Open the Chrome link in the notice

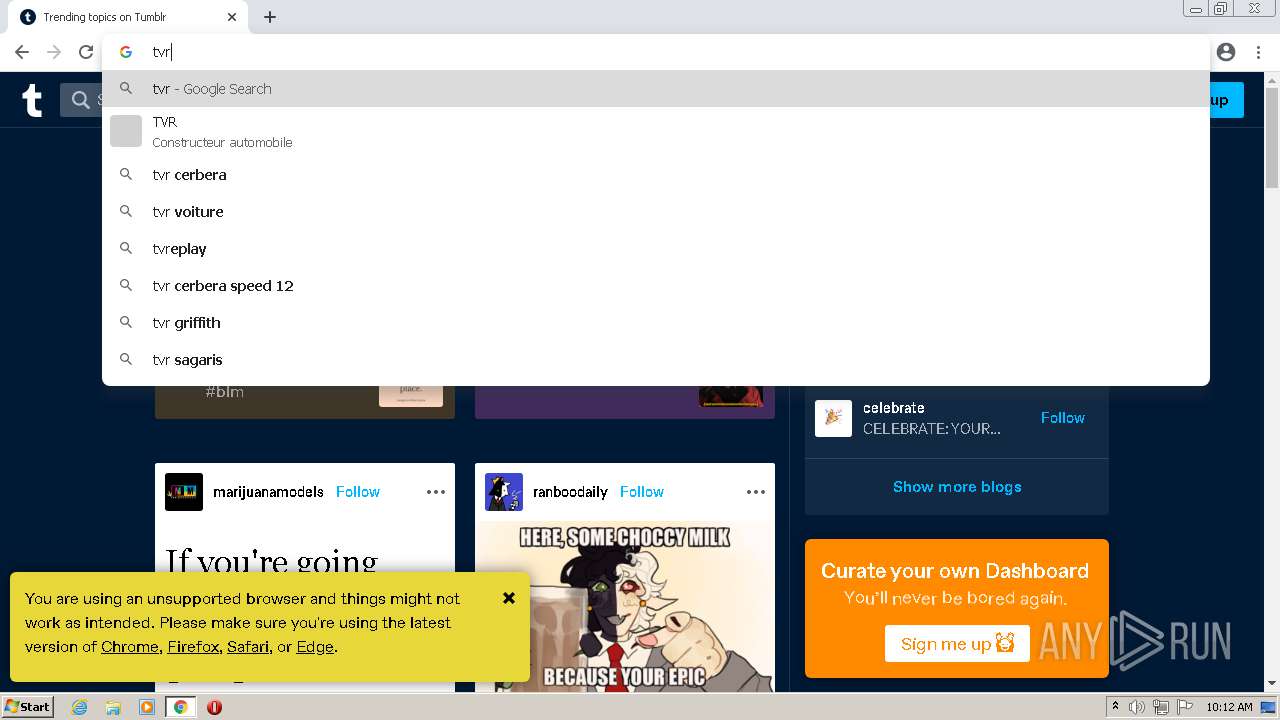pyautogui.click(x=130, y=647)
